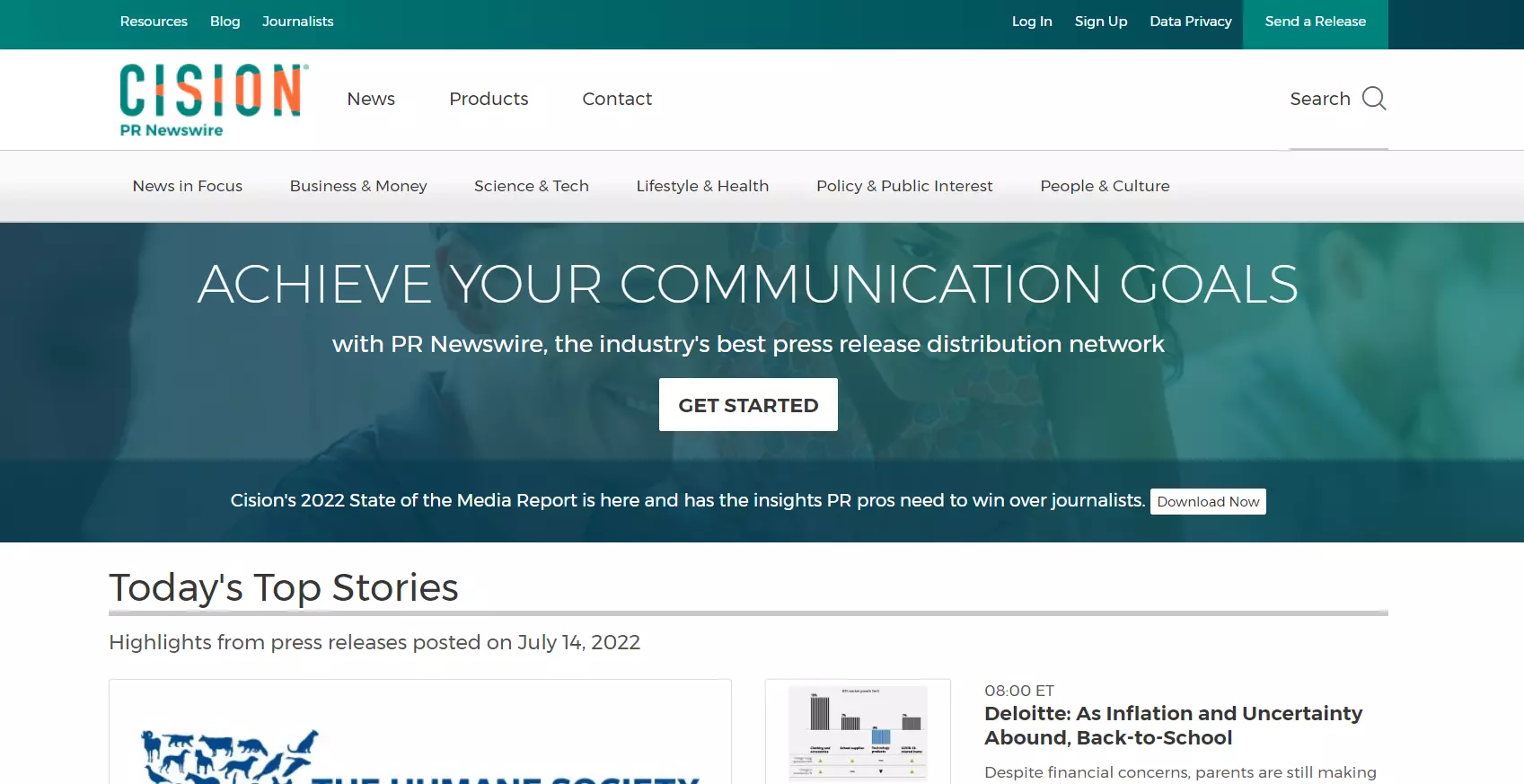Open the Deloitte back-to-school headline

[x=1173, y=726]
